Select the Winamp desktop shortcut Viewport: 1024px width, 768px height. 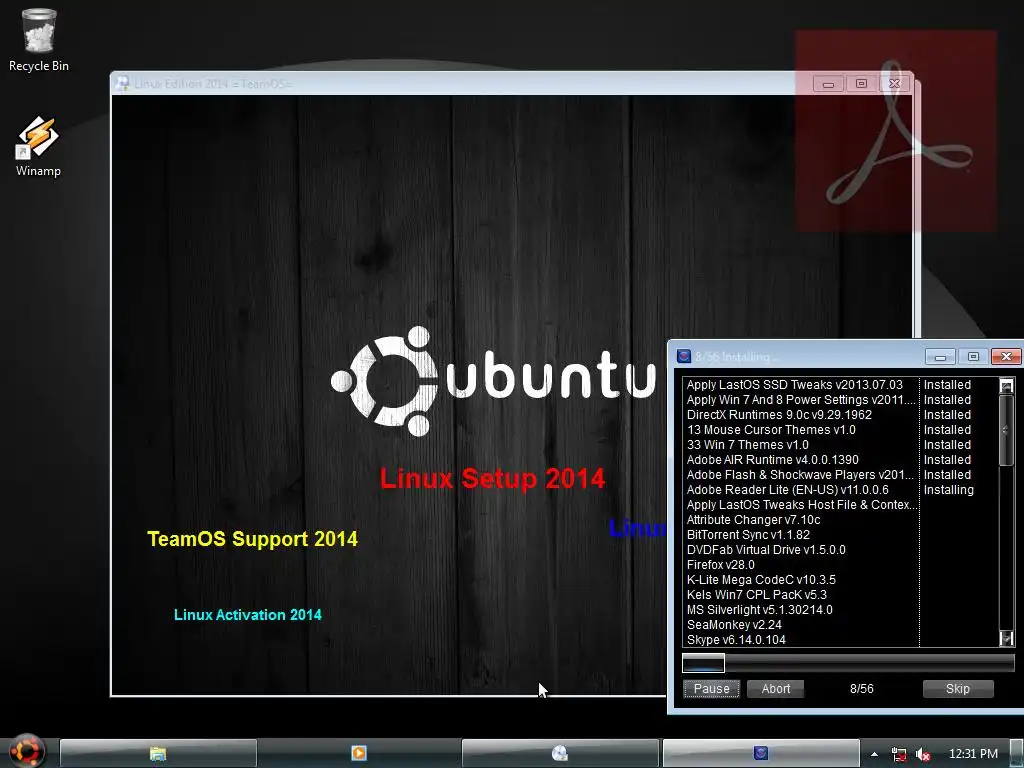point(38,146)
